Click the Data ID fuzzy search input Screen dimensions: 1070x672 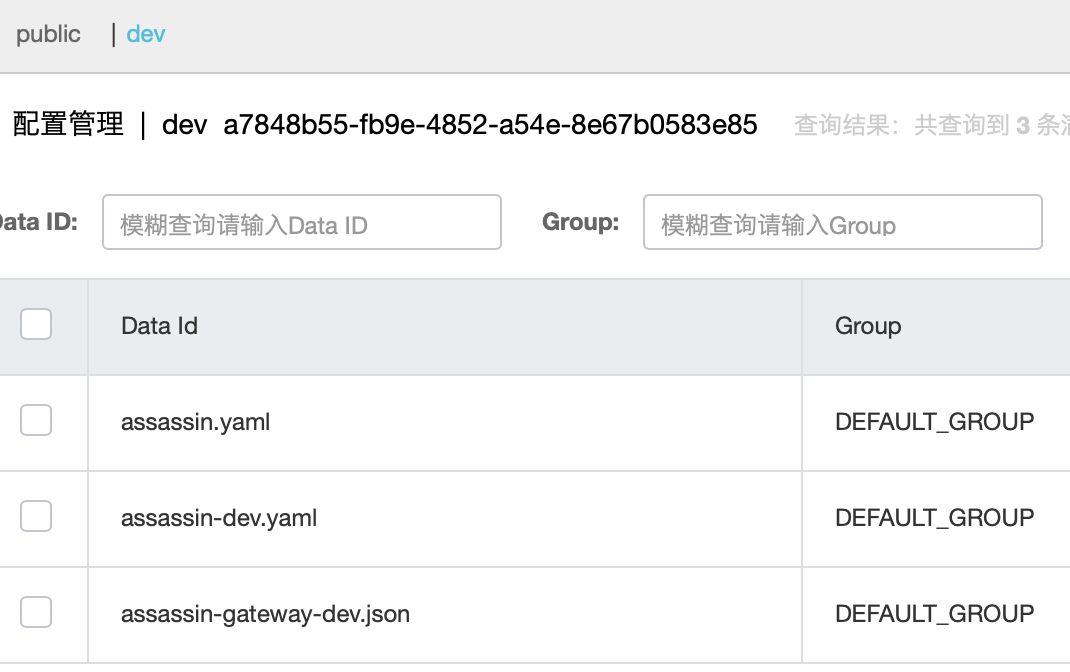pyautogui.click(x=300, y=222)
